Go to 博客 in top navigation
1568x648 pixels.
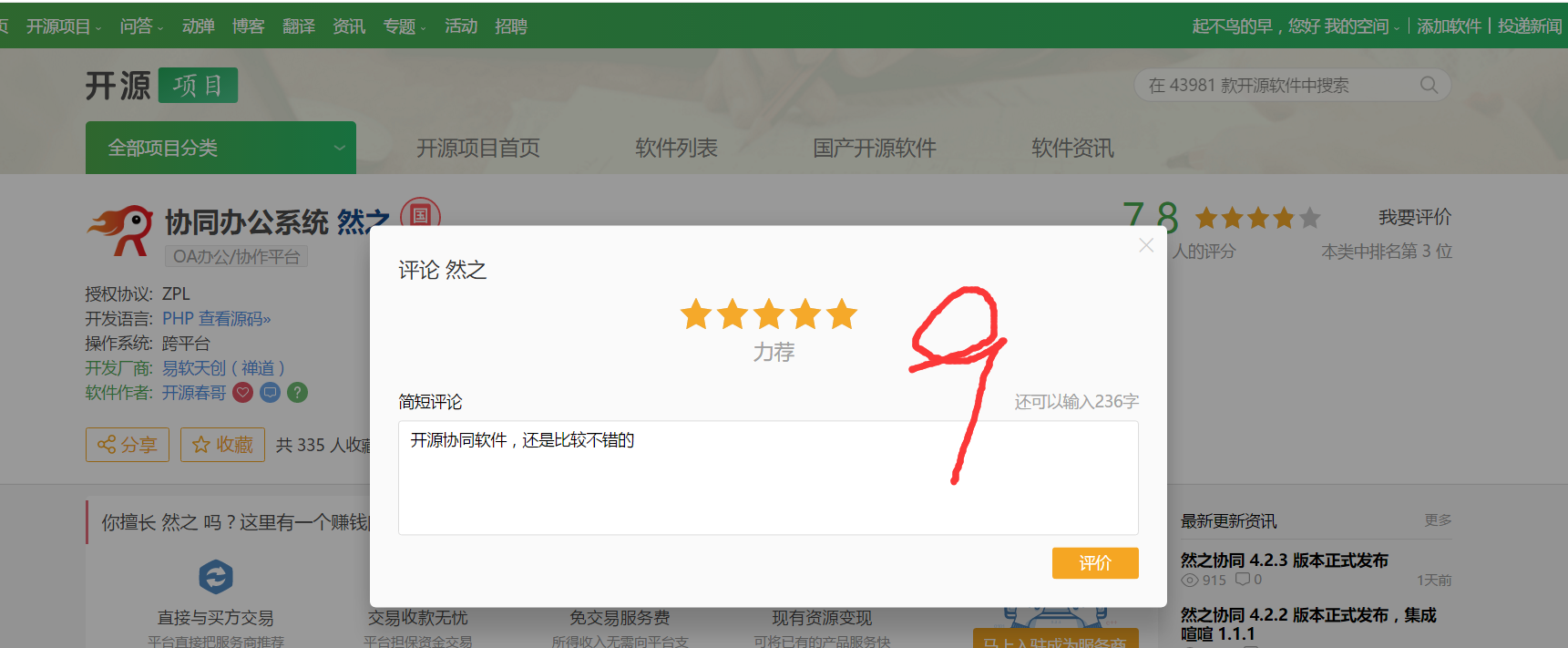point(248,26)
